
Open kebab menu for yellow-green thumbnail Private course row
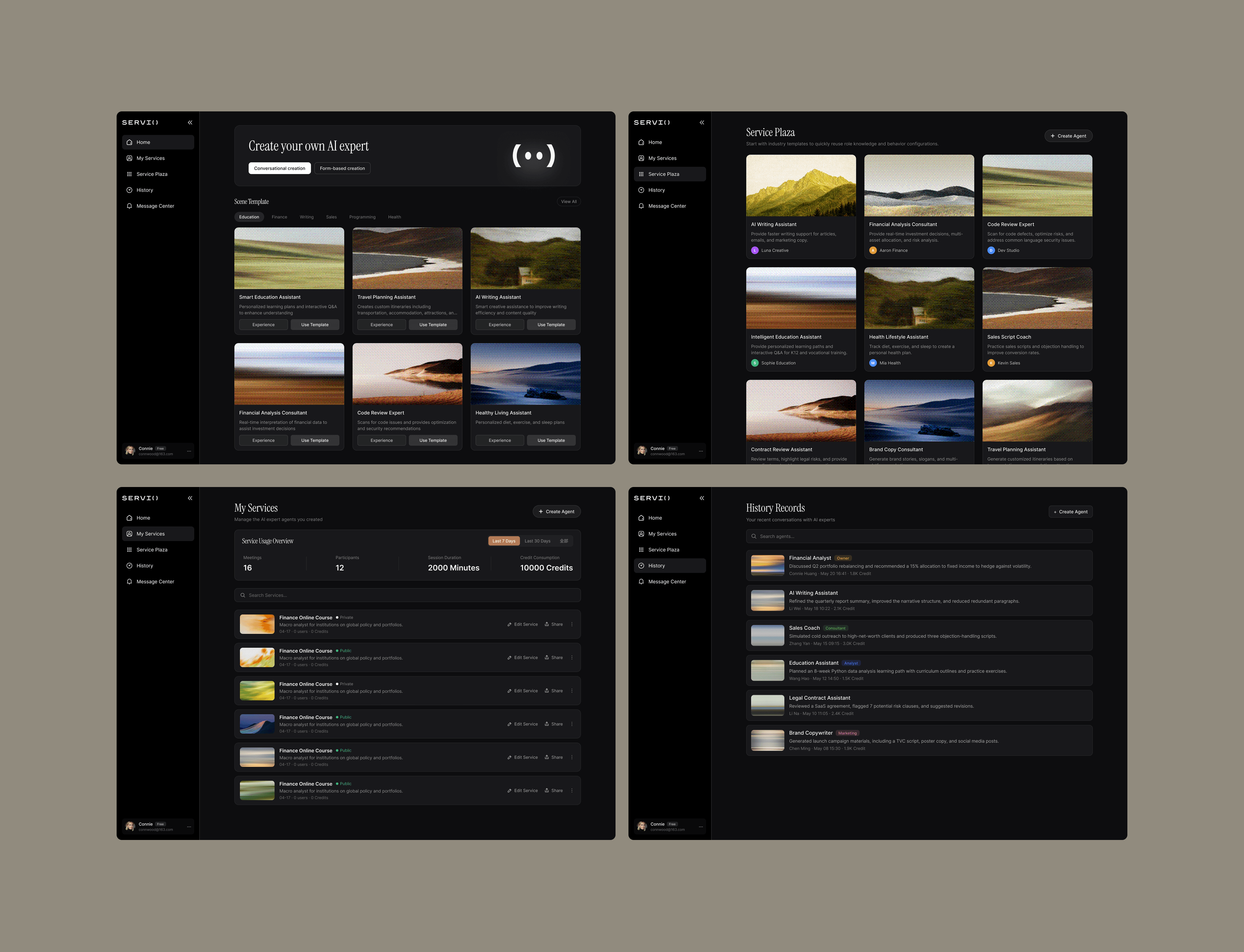tap(571, 691)
